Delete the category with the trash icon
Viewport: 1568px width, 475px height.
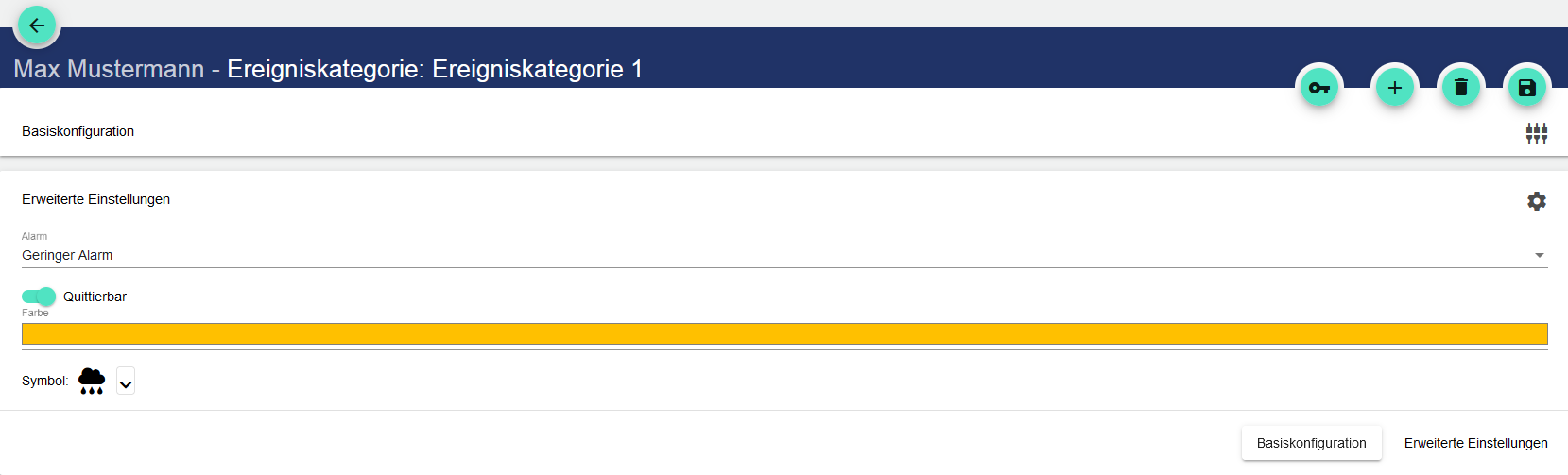point(1460,88)
